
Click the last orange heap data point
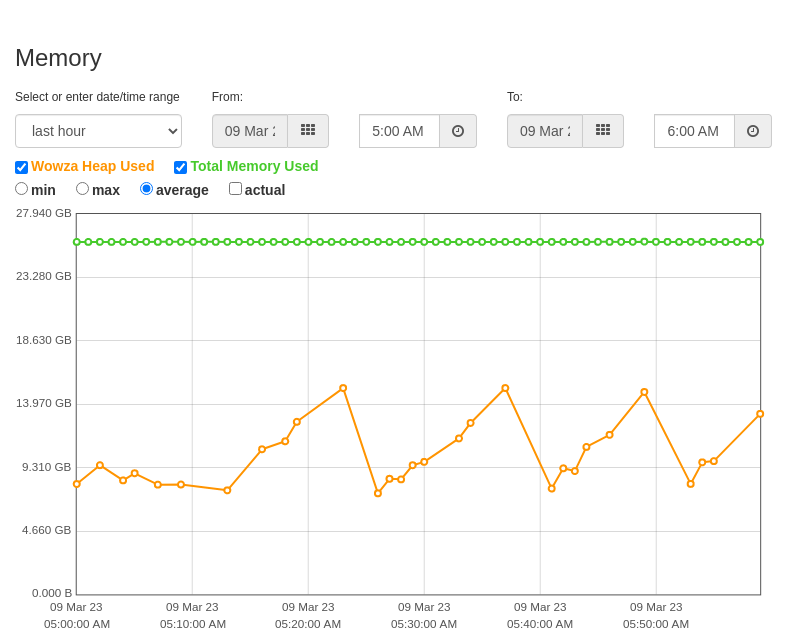[760, 414]
